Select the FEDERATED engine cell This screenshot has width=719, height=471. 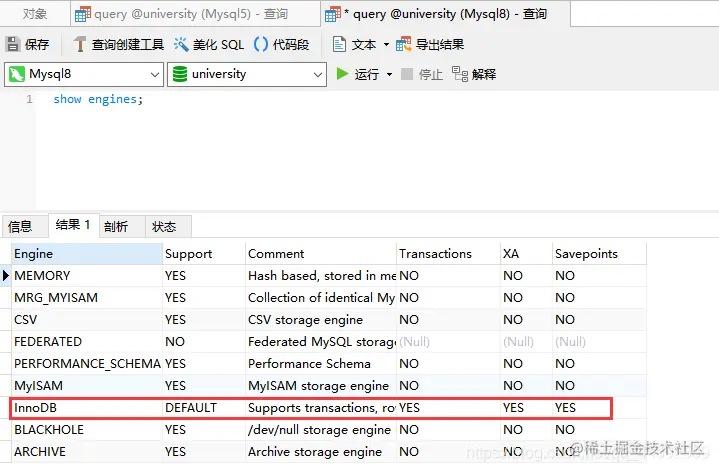pyautogui.click(x=87, y=342)
